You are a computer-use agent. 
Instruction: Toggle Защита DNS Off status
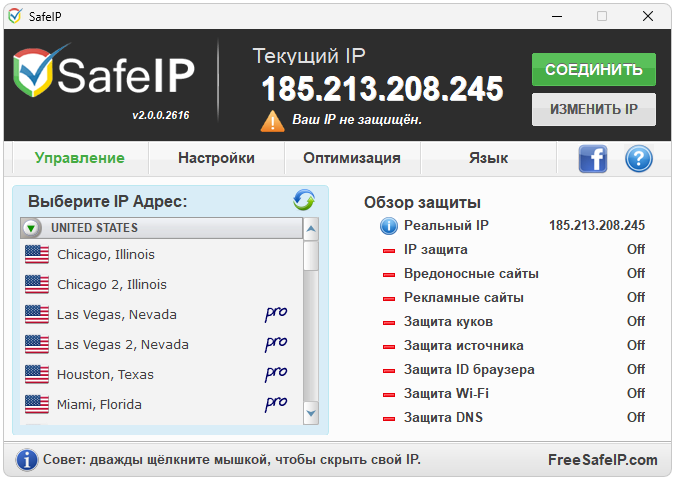636,417
